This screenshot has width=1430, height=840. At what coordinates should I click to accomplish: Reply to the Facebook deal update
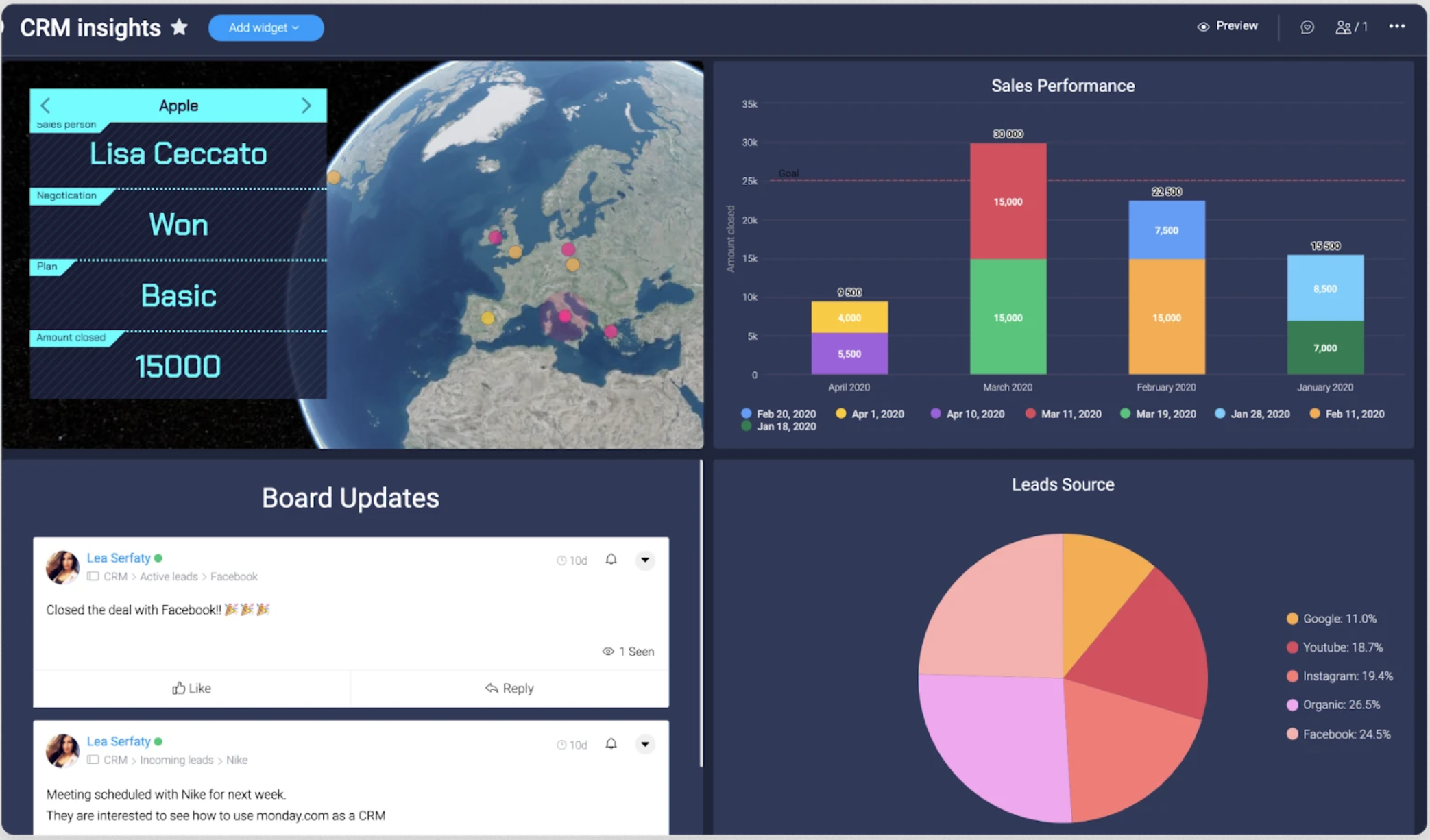tap(509, 688)
